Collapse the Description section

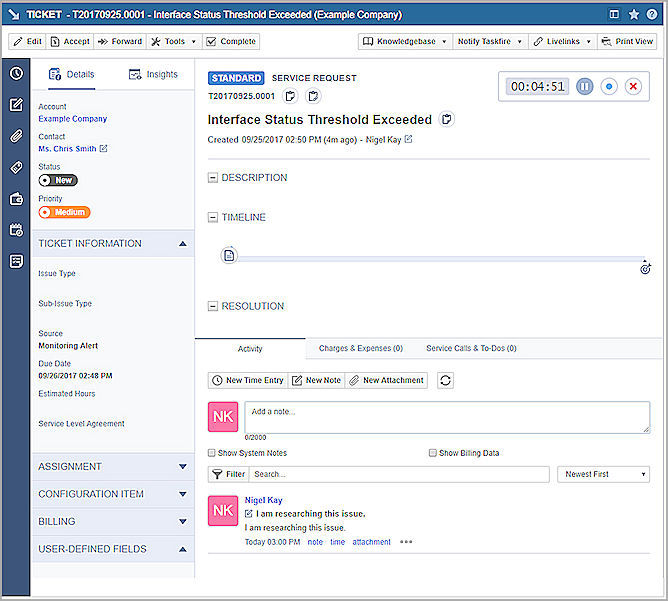(x=212, y=178)
